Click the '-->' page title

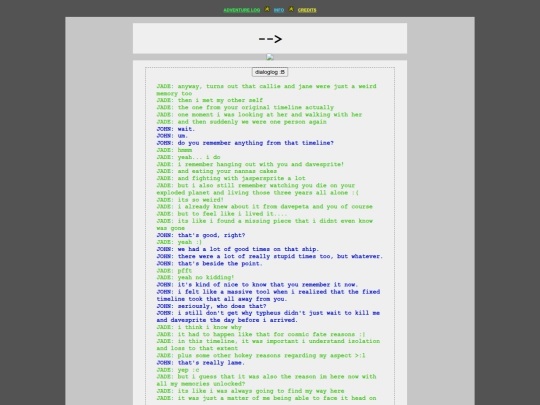270,39
